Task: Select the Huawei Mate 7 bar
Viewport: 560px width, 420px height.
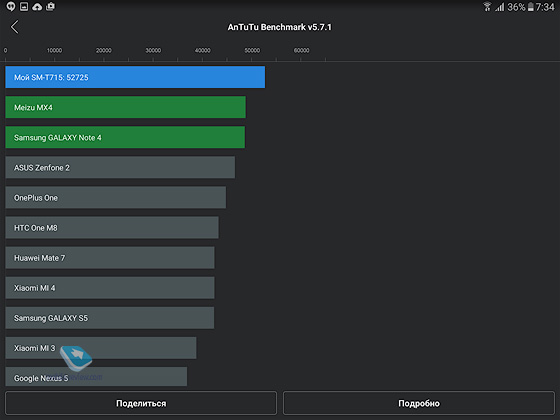Action: tap(110, 258)
